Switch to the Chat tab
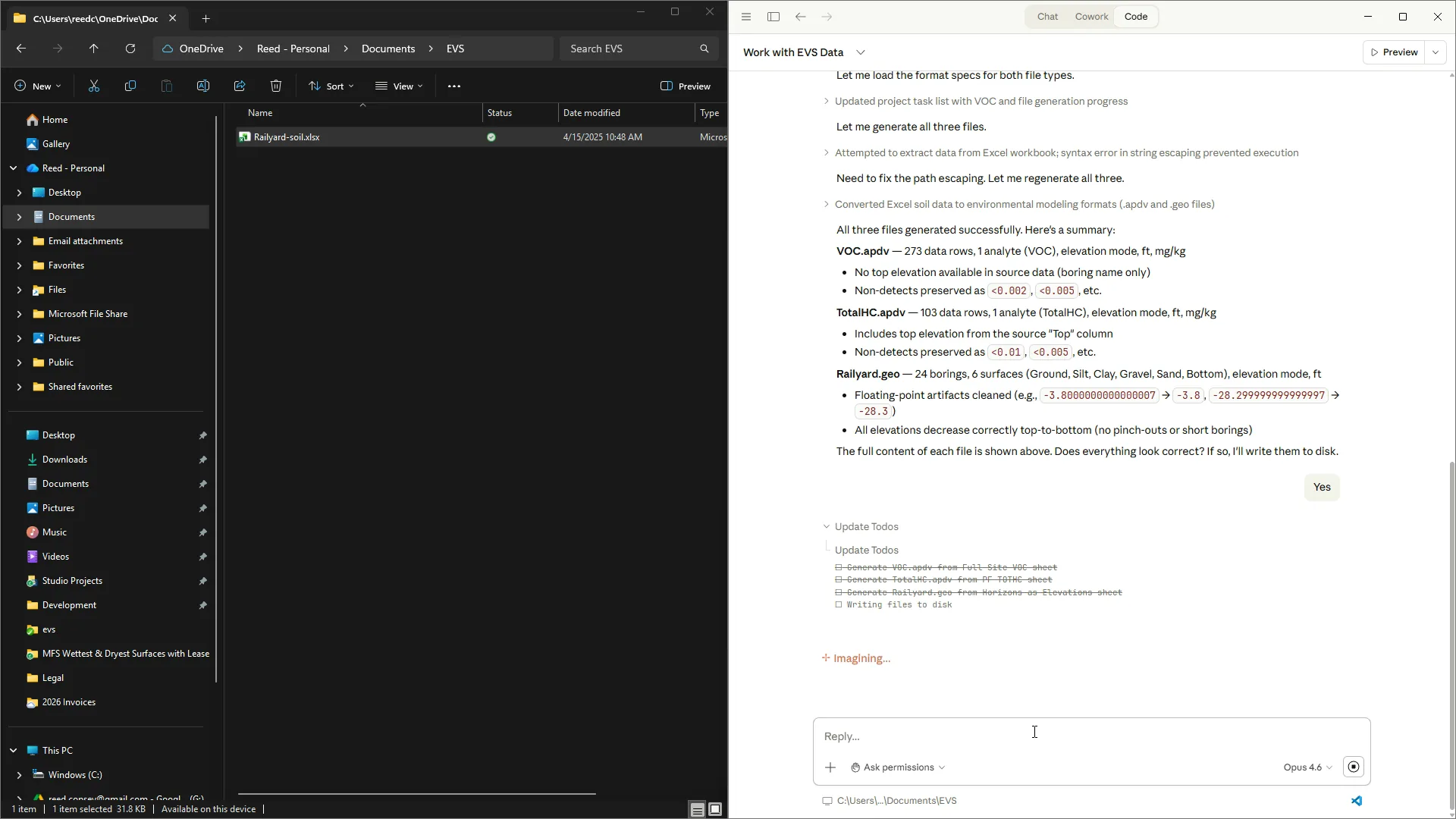Viewport: 1456px width, 819px height. pos(1047,17)
